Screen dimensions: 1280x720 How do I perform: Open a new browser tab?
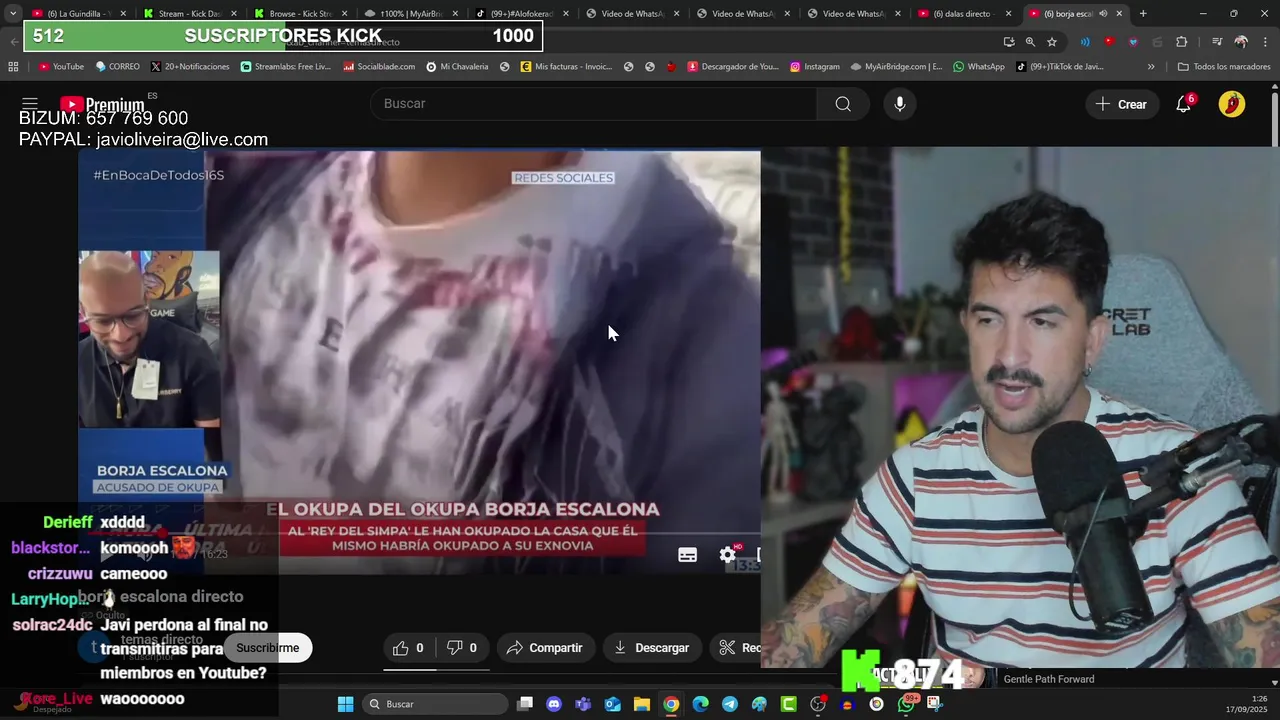tap(1143, 14)
